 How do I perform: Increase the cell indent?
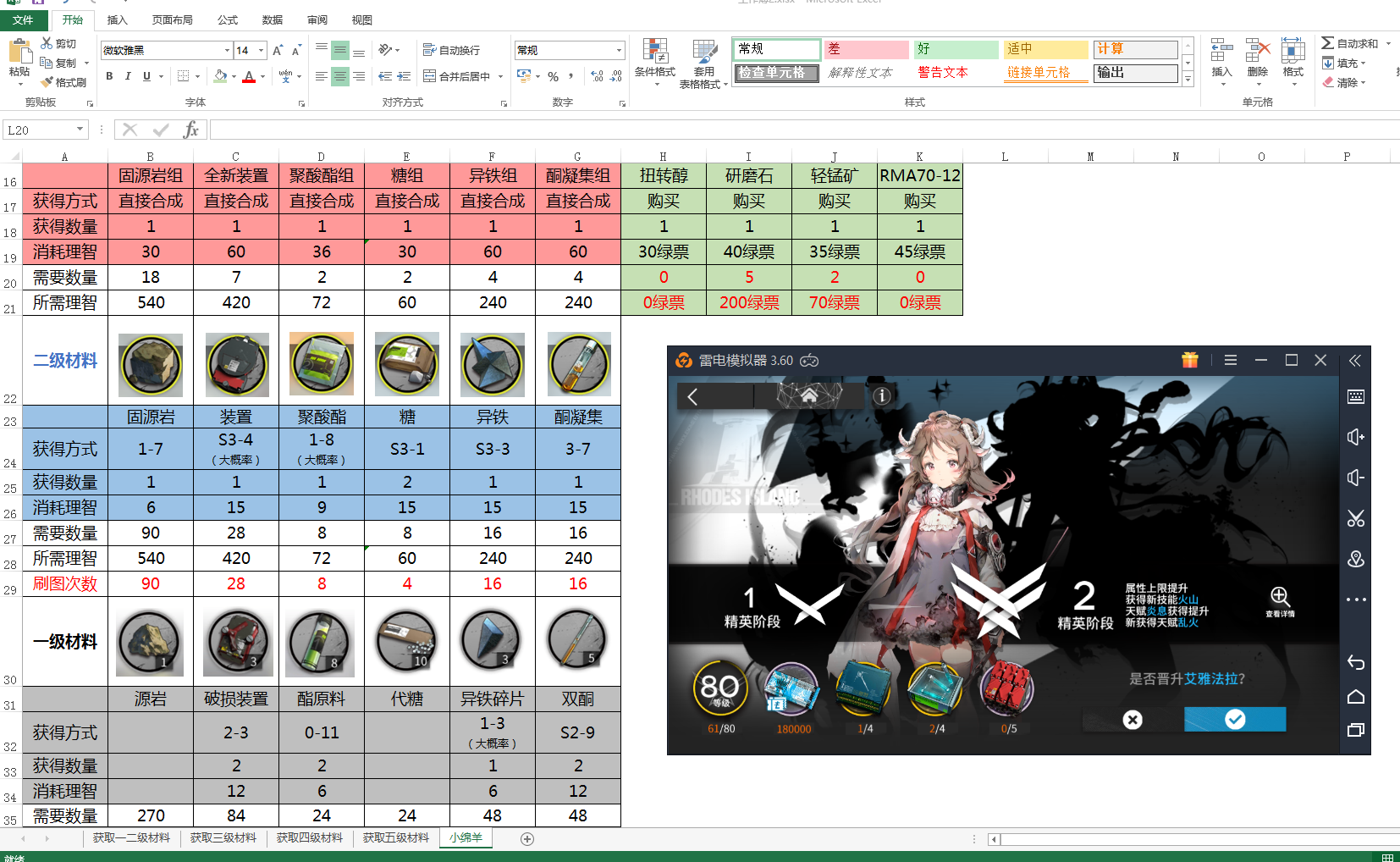(404, 76)
